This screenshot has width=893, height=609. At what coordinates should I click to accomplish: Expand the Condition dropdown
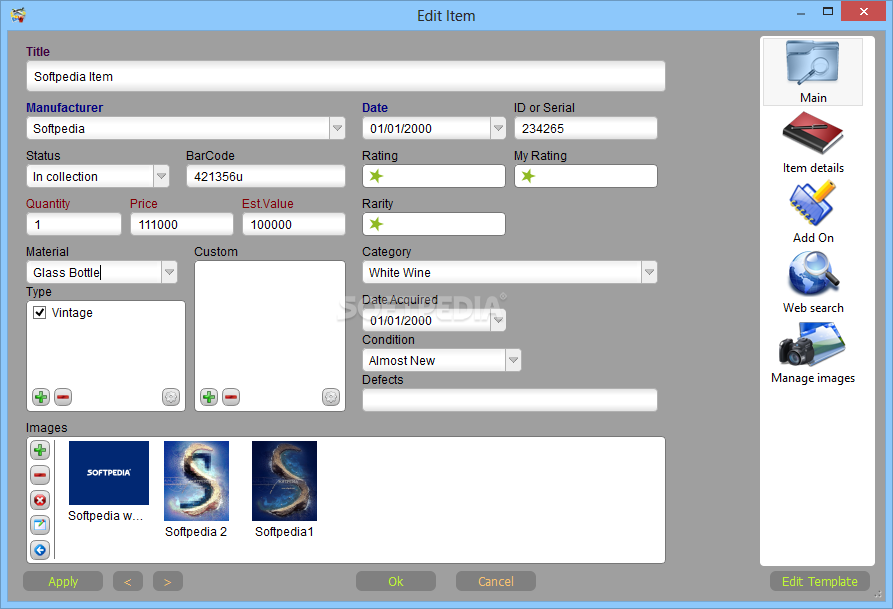513,360
